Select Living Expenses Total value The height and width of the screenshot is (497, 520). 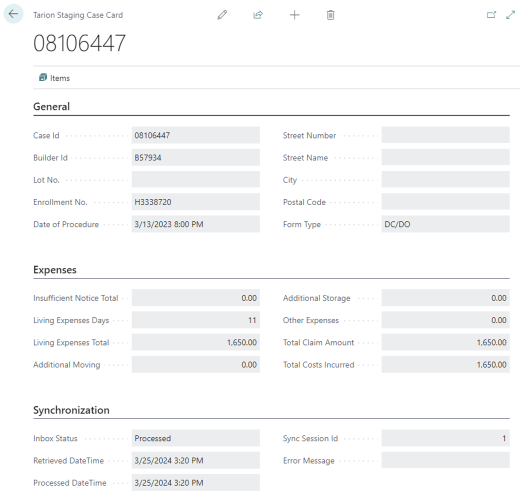pyautogui.click(x=196, y=342)
